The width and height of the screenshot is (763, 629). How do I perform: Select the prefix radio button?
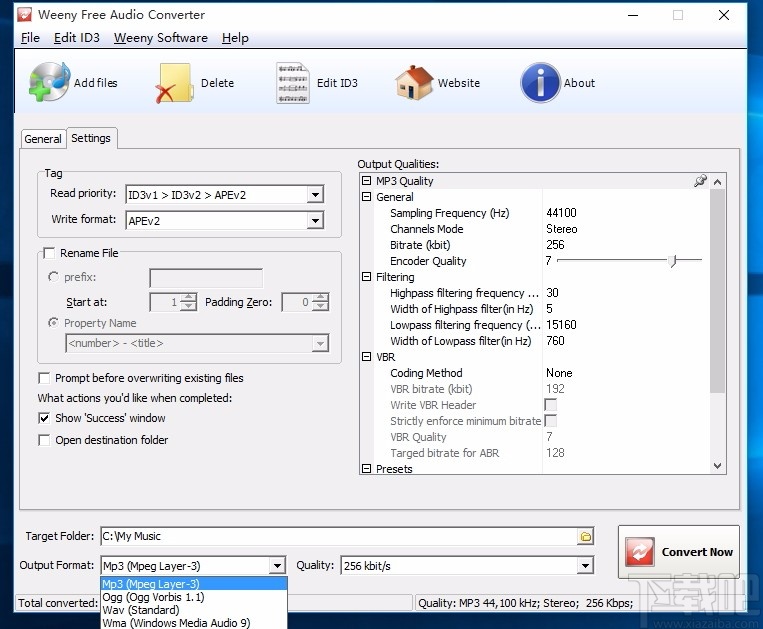coord(53,277)
